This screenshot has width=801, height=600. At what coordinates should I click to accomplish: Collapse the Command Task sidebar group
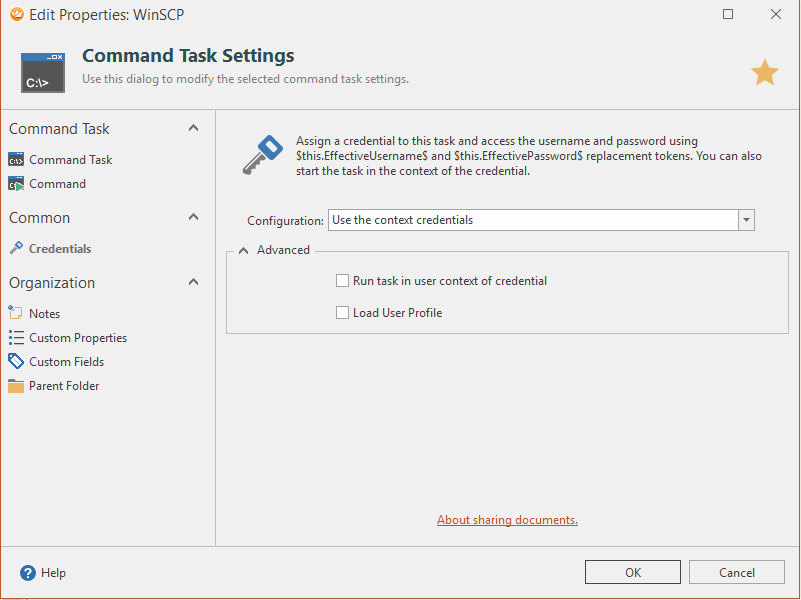pyautogui.click(x=193, y=128)
